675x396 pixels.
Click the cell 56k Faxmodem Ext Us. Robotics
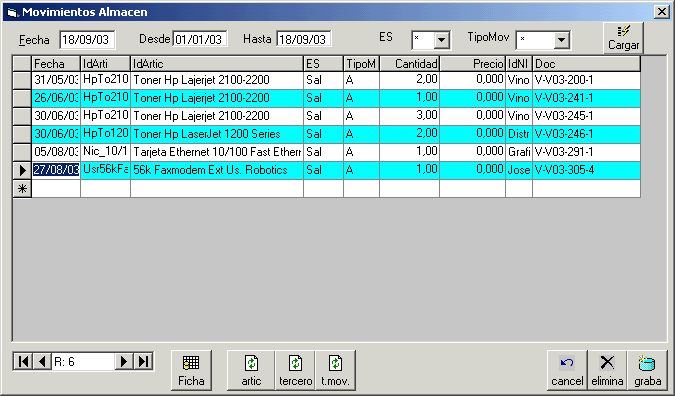[x=217, y=170]
